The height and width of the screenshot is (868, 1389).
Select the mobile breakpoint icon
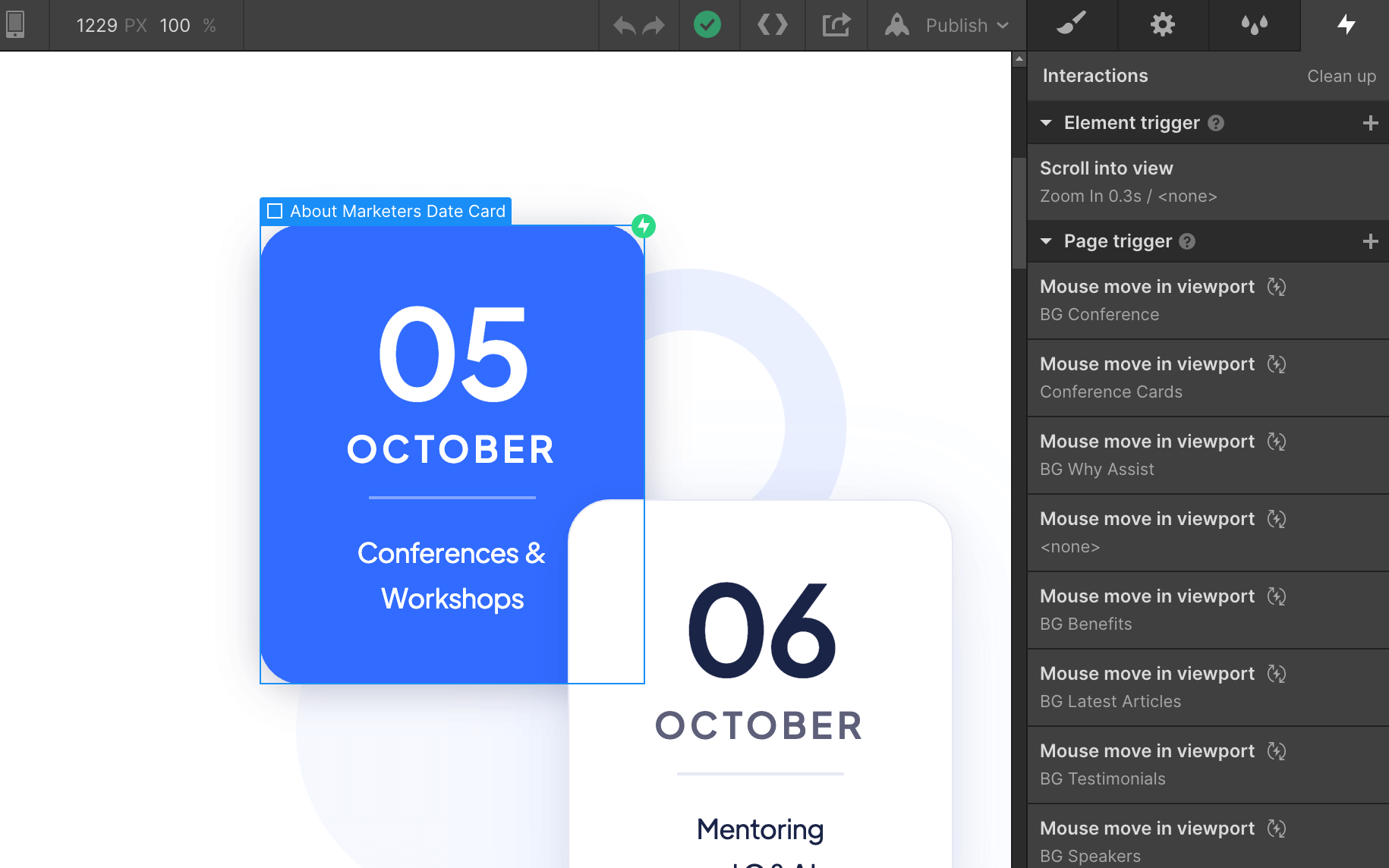click(15, 25)
